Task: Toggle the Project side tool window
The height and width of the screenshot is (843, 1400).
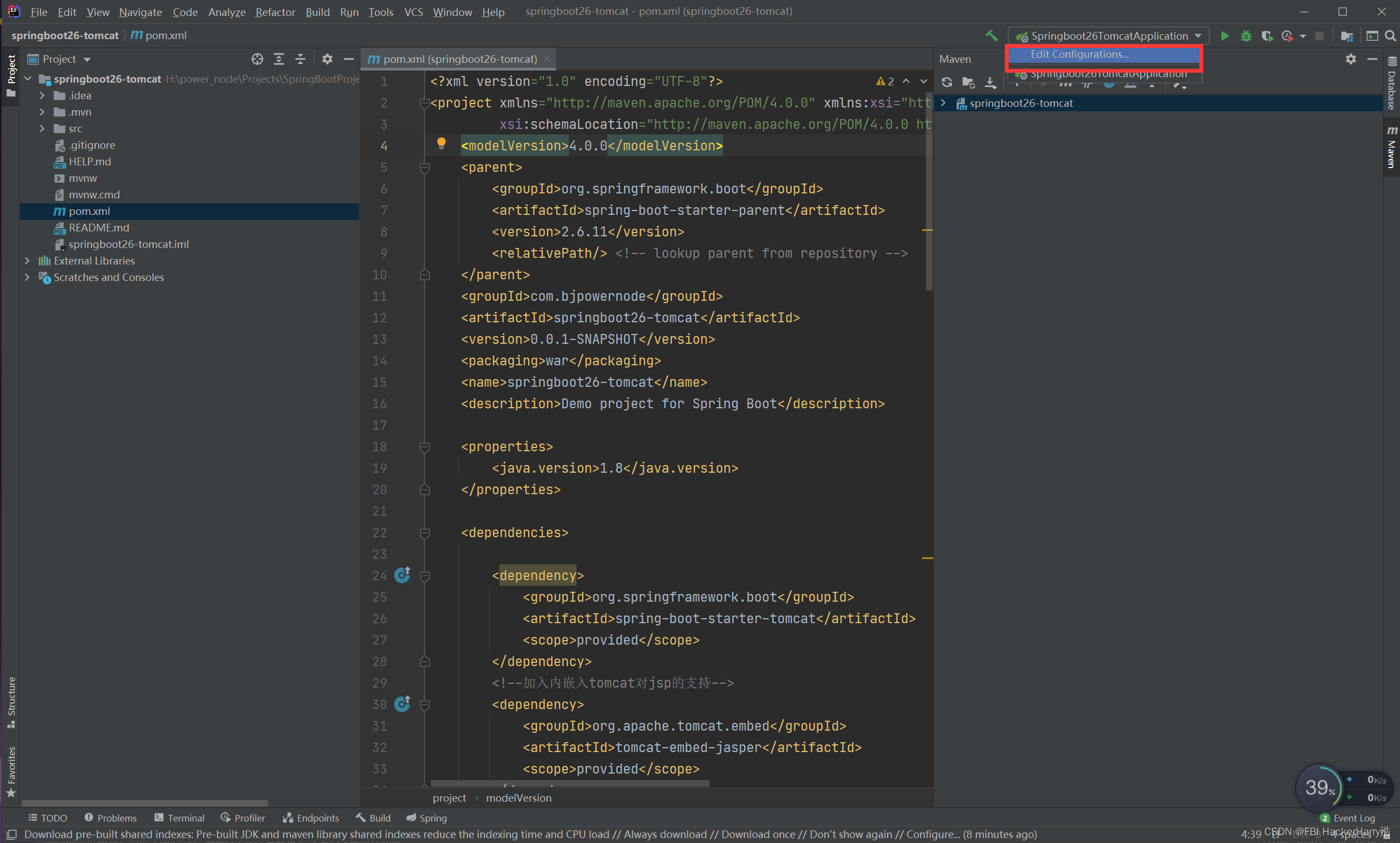Action: [11, 75]
